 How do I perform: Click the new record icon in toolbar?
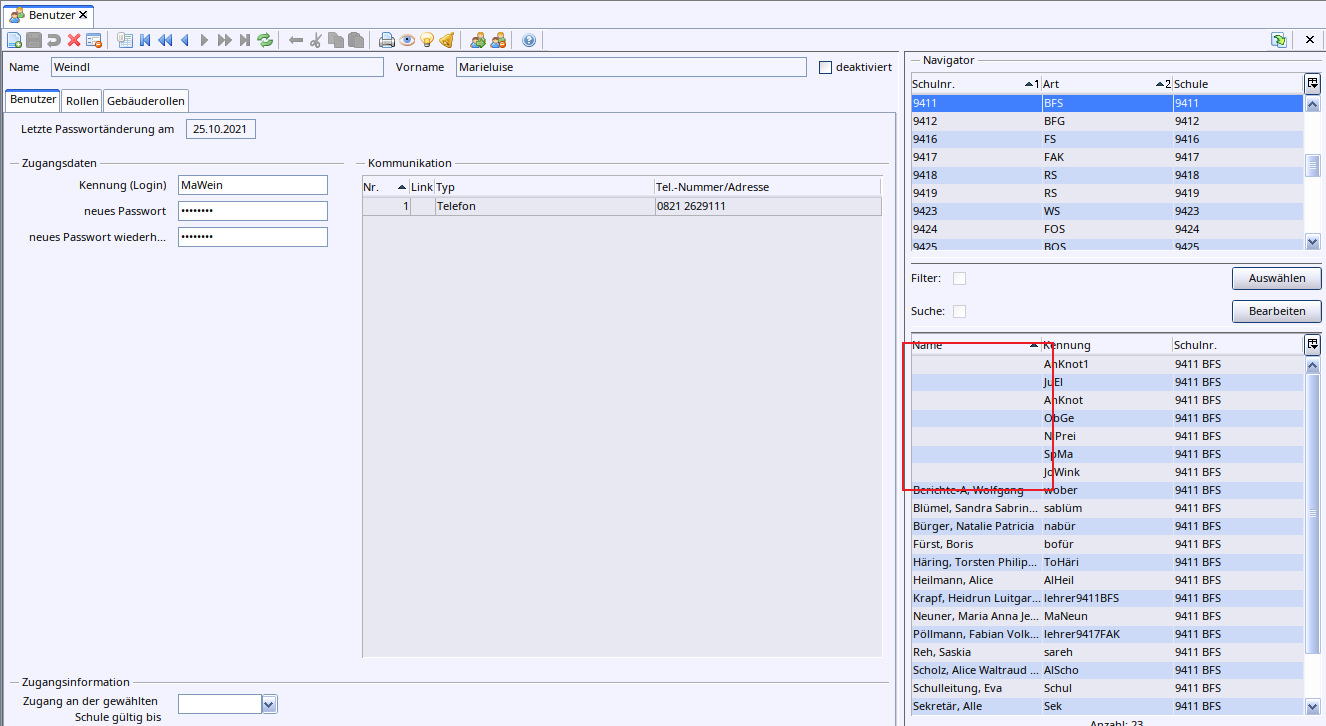pyautogui.click(x=14, y=40)
